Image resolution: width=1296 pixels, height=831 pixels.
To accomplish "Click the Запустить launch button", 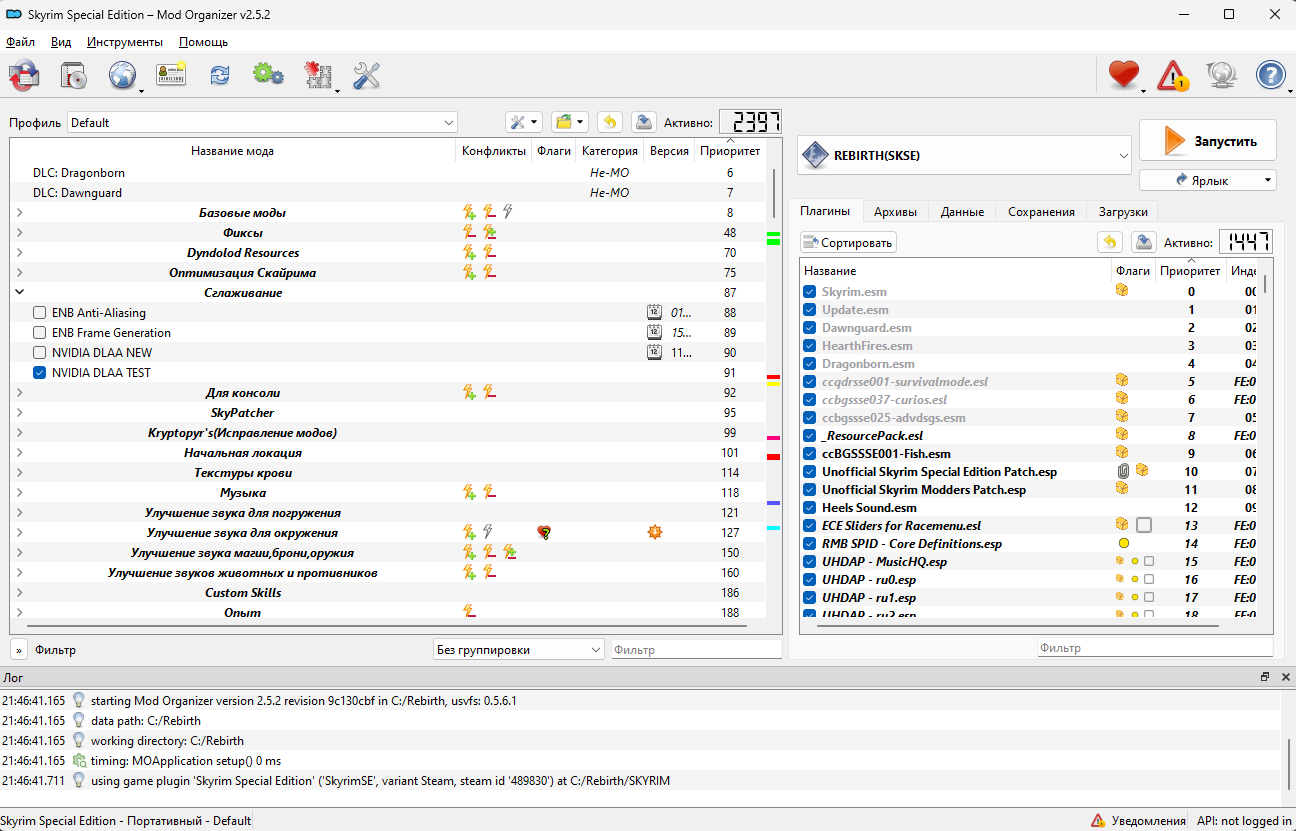I will click(x=1208, y=141).
